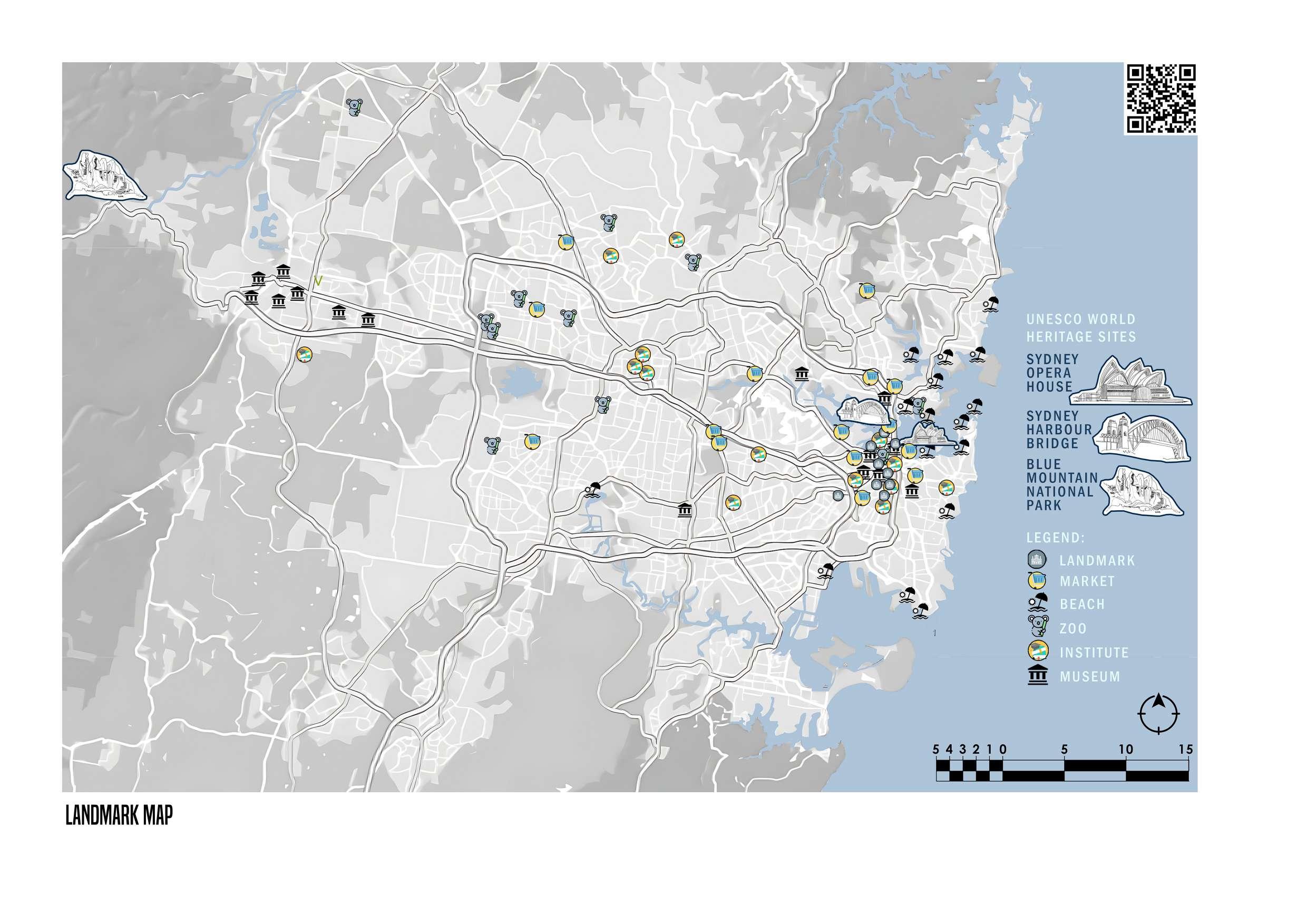Select the easternmost institute marker near the coast
This screenshot has height=924, width=1307.
click(946, 488)
